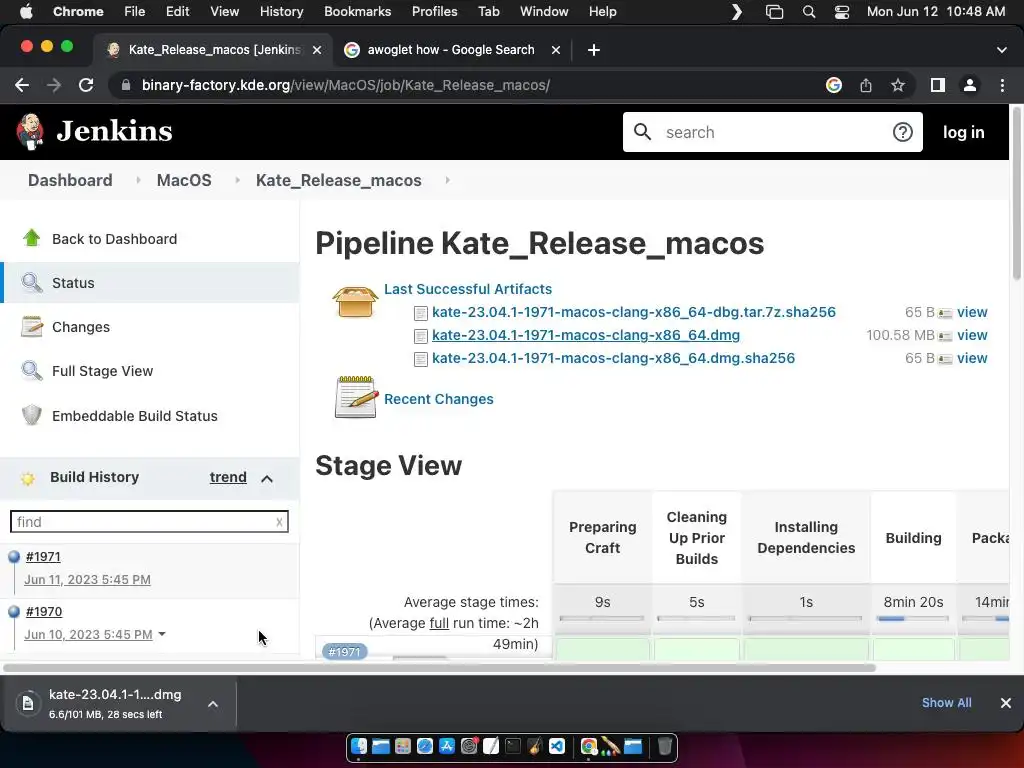Switch to the Google Search tab
The height and width of the screenshot is (768, 1024).
pos(451,50)
